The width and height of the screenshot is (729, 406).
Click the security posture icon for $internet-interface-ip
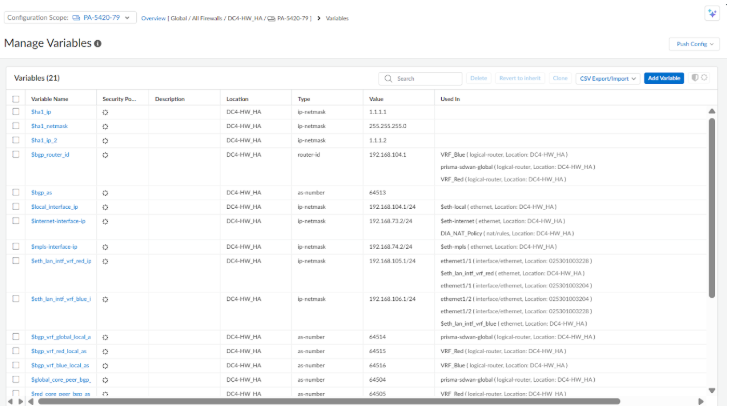point(105,220)
